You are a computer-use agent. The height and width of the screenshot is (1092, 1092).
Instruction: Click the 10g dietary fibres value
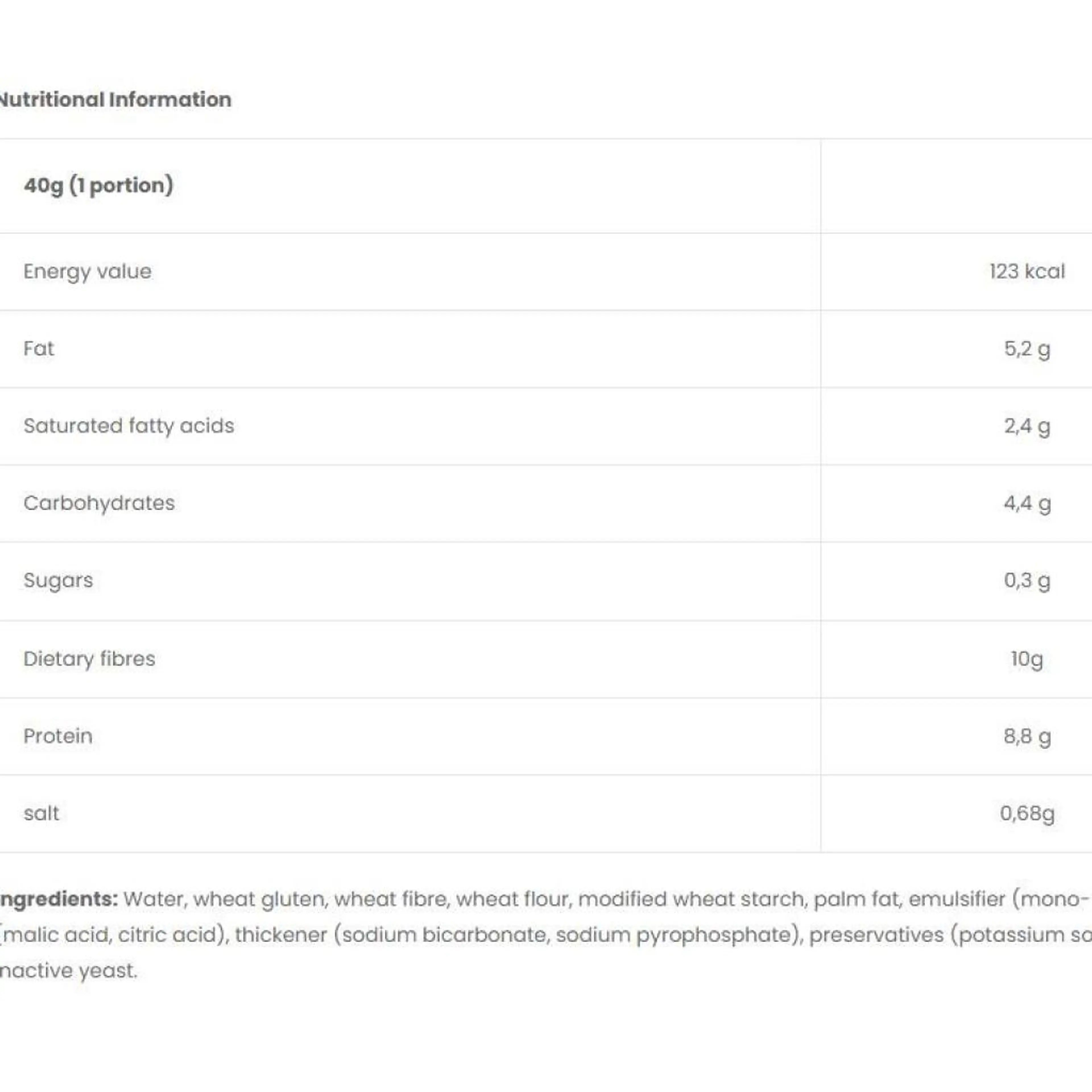[x=1026, y=659]
